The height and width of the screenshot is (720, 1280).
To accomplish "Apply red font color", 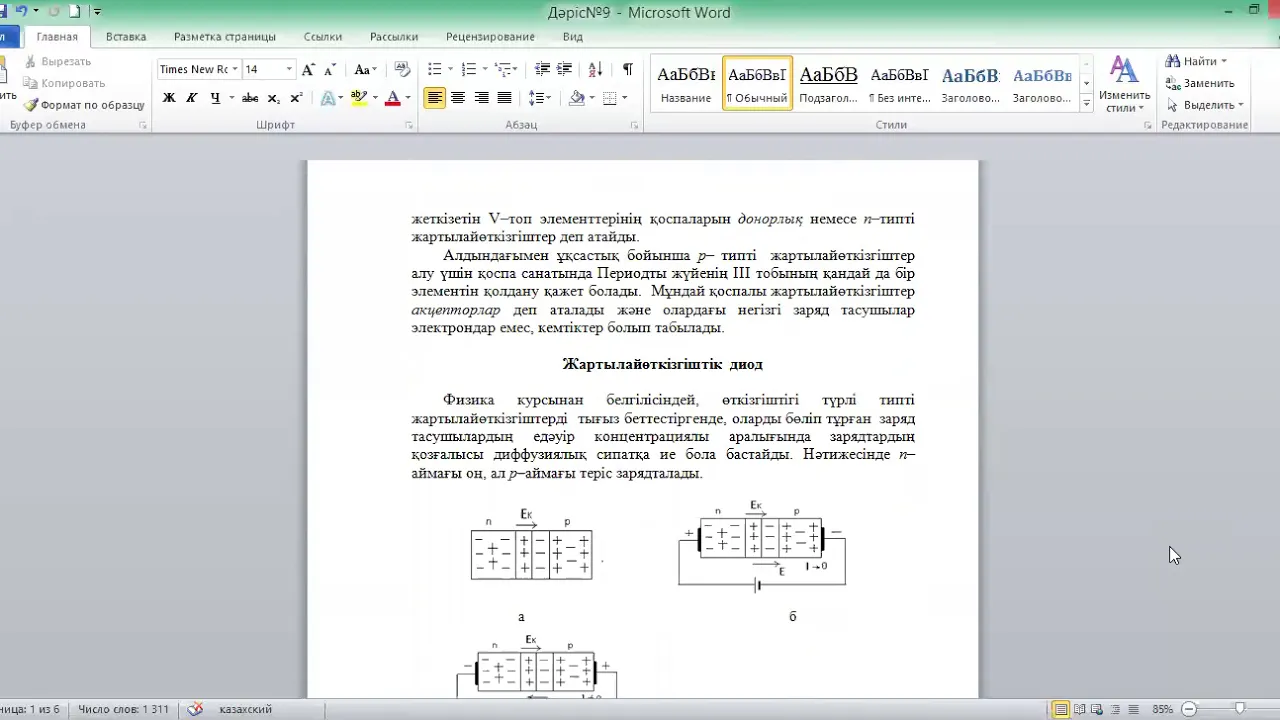I will 393,98.
